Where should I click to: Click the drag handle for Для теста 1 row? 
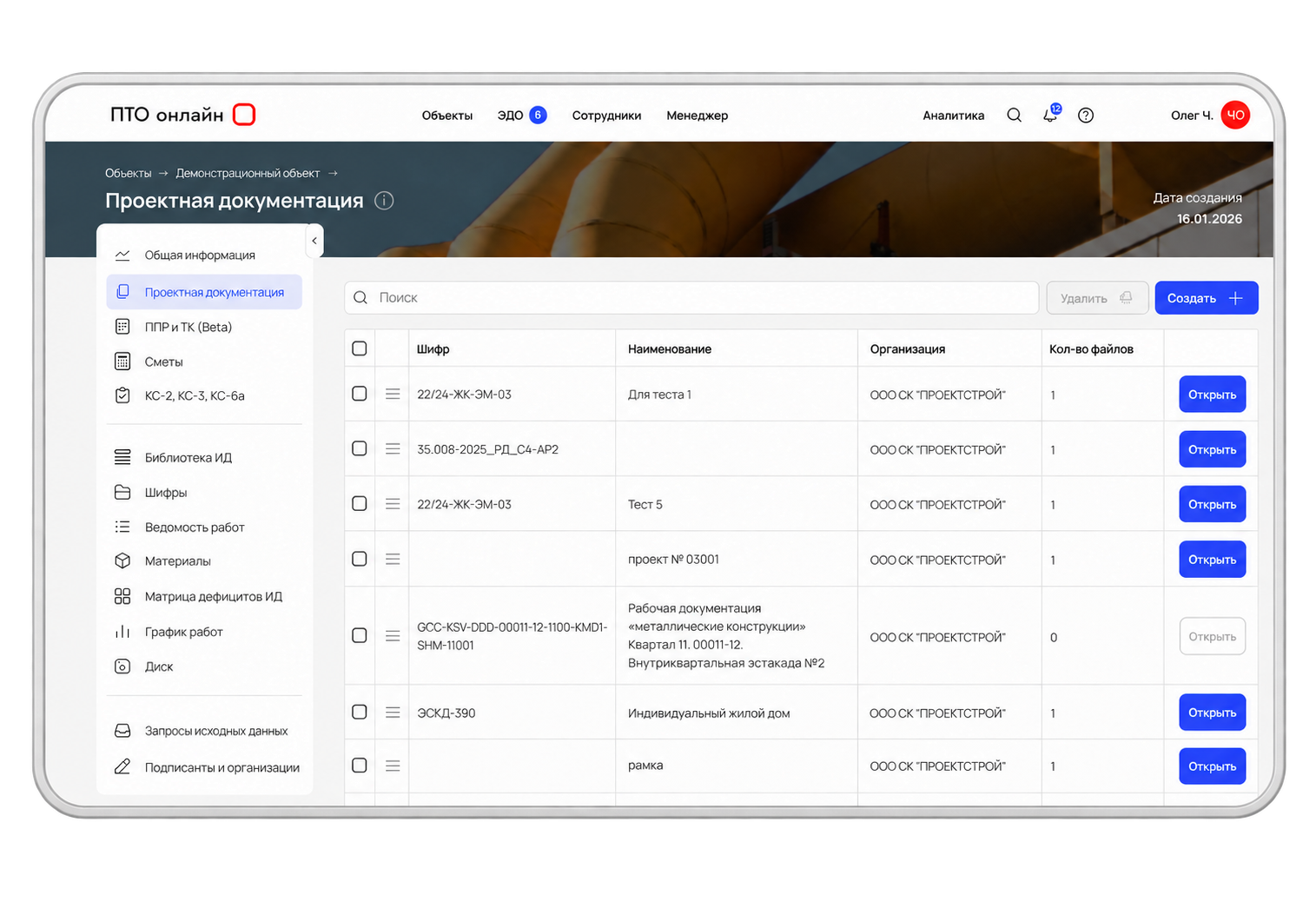click(393, 394)
